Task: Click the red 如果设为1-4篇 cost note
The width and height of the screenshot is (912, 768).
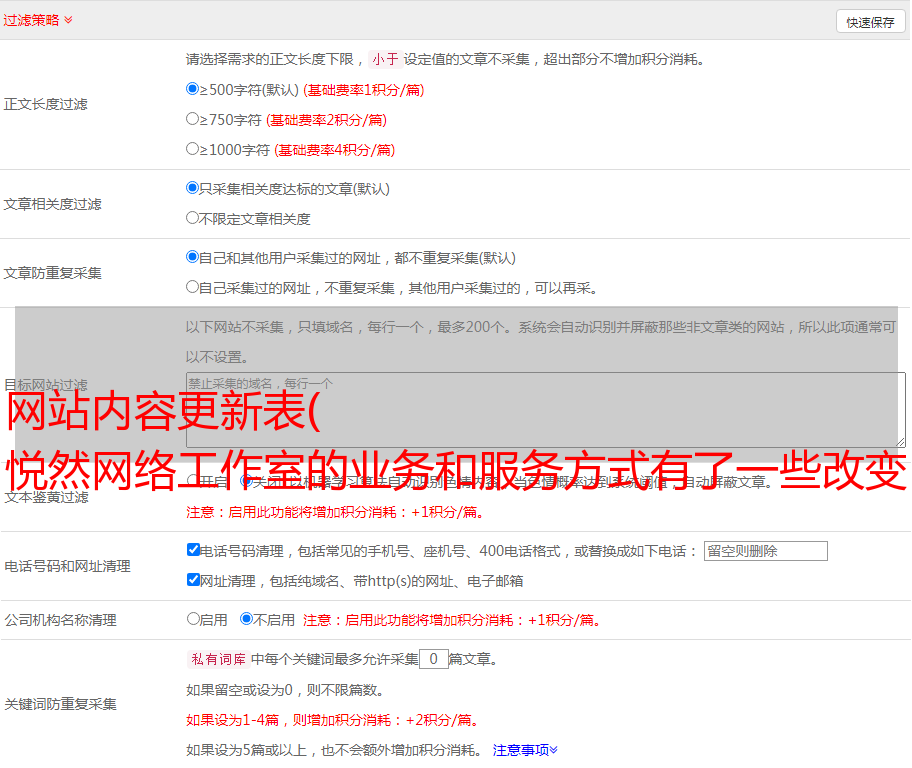Action: click(x=334, y=720)
